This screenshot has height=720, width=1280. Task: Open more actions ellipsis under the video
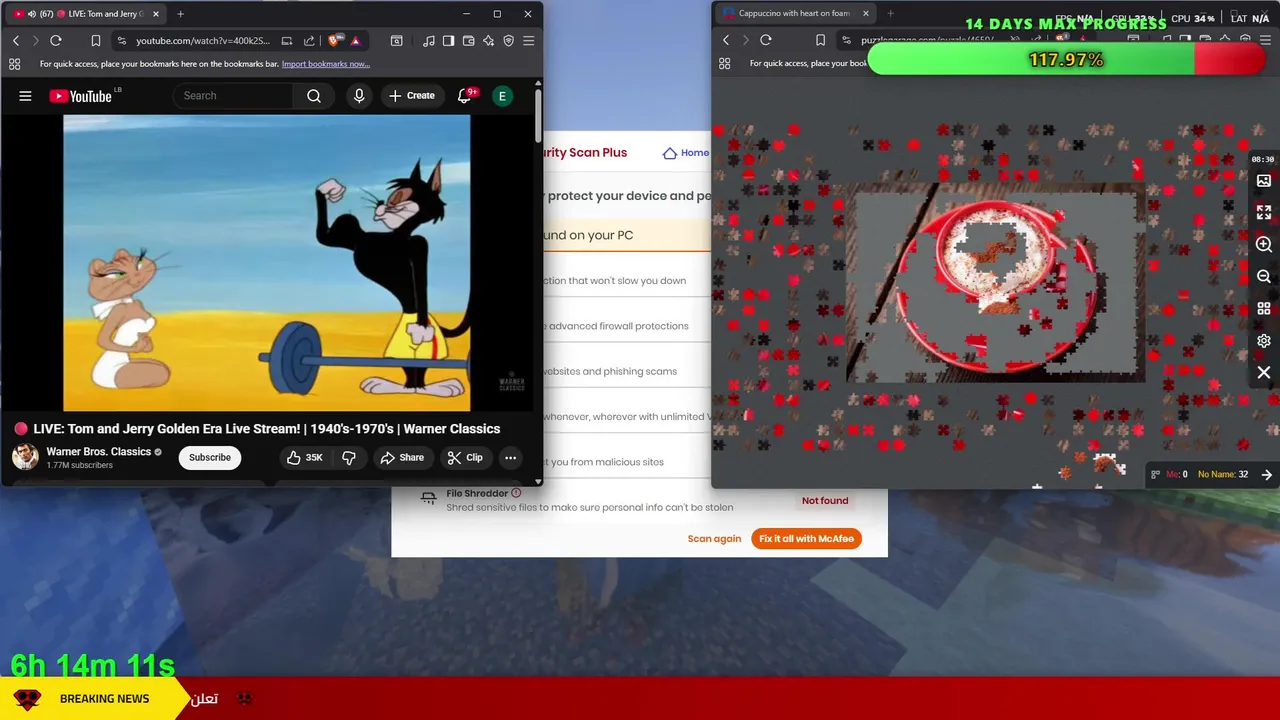coord(510,458)
